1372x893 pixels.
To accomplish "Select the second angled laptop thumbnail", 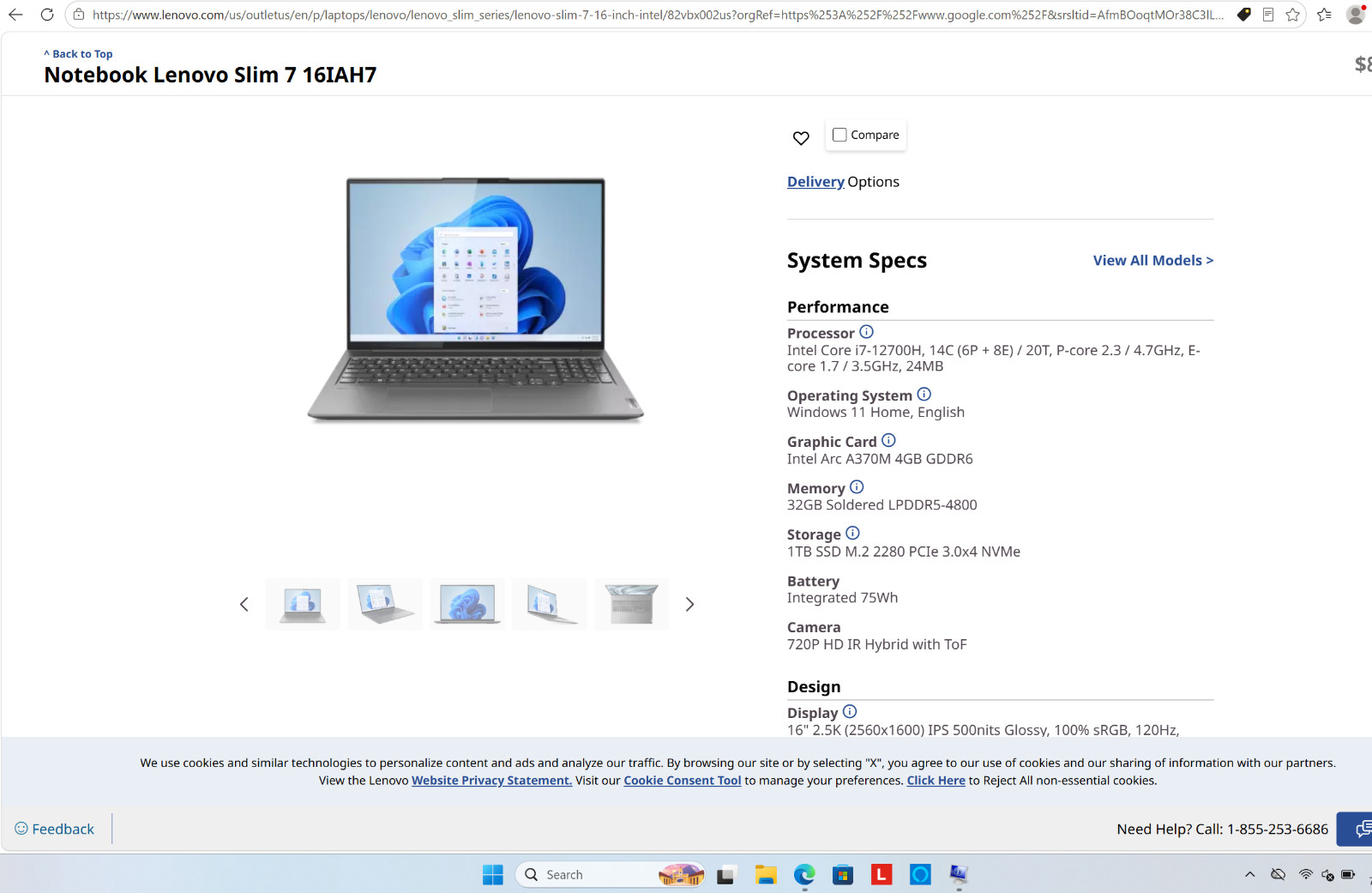I will [x=385, y=604].
